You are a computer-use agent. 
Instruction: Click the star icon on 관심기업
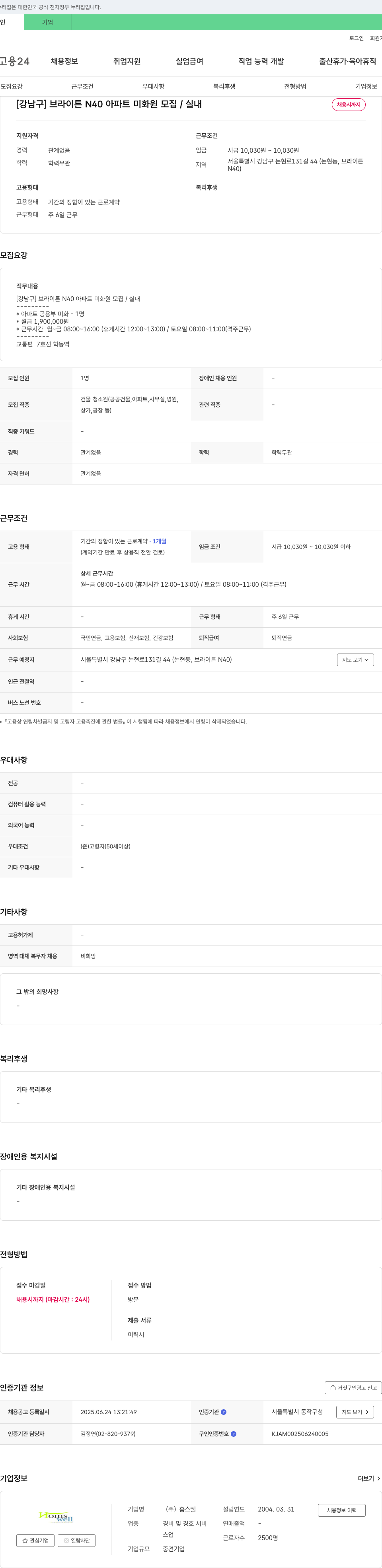pos(25,1541)
